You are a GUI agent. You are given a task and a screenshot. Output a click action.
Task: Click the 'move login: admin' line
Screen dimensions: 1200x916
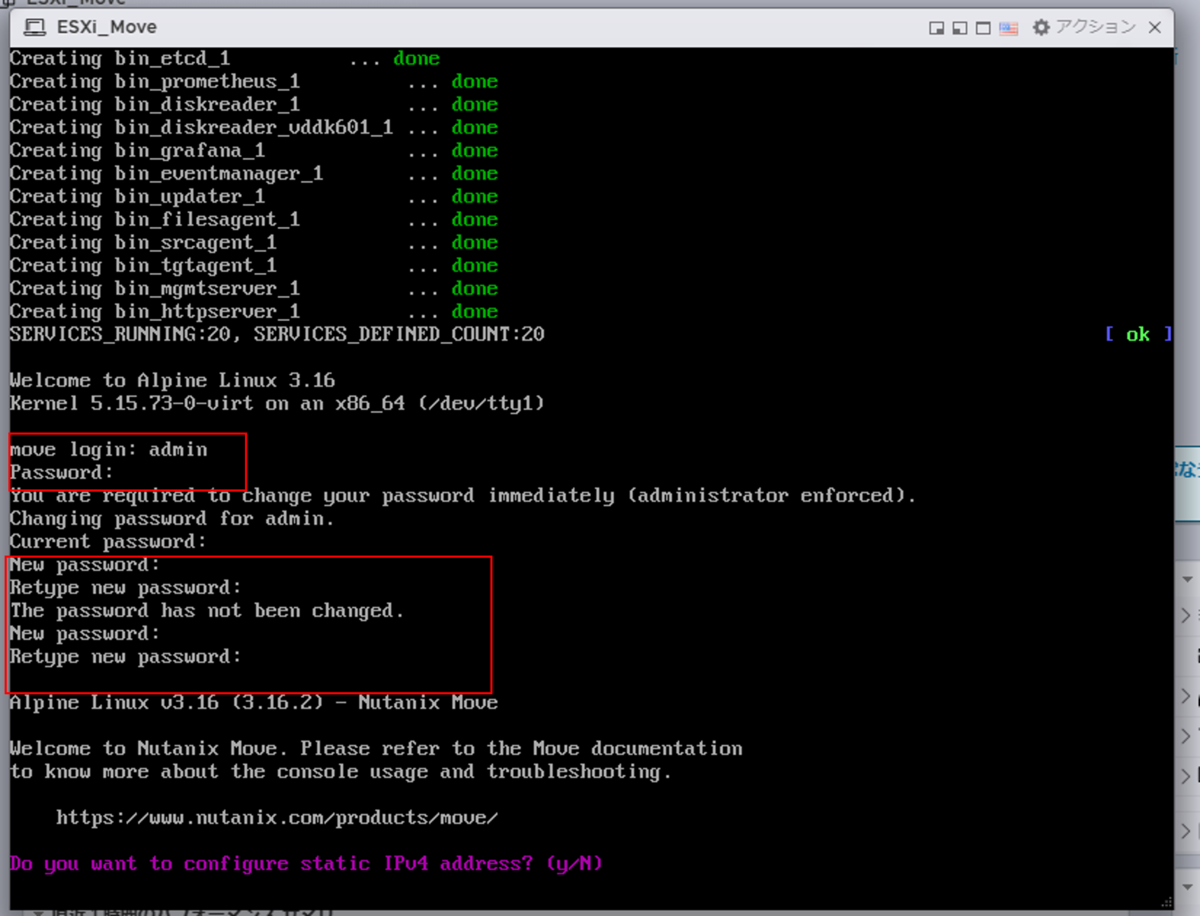coord(109,449)
